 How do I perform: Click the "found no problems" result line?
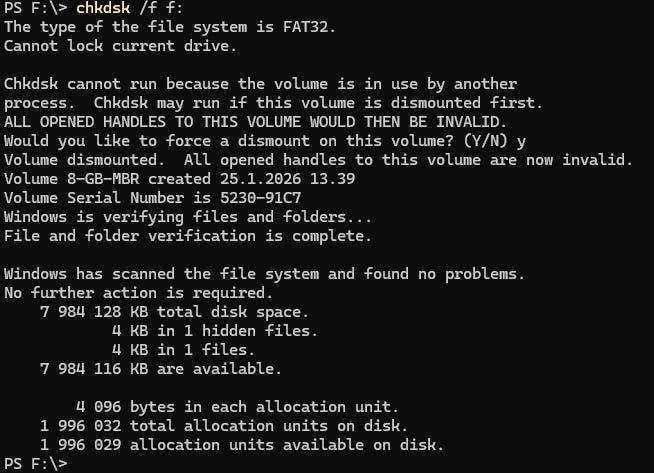pos(264,274)
